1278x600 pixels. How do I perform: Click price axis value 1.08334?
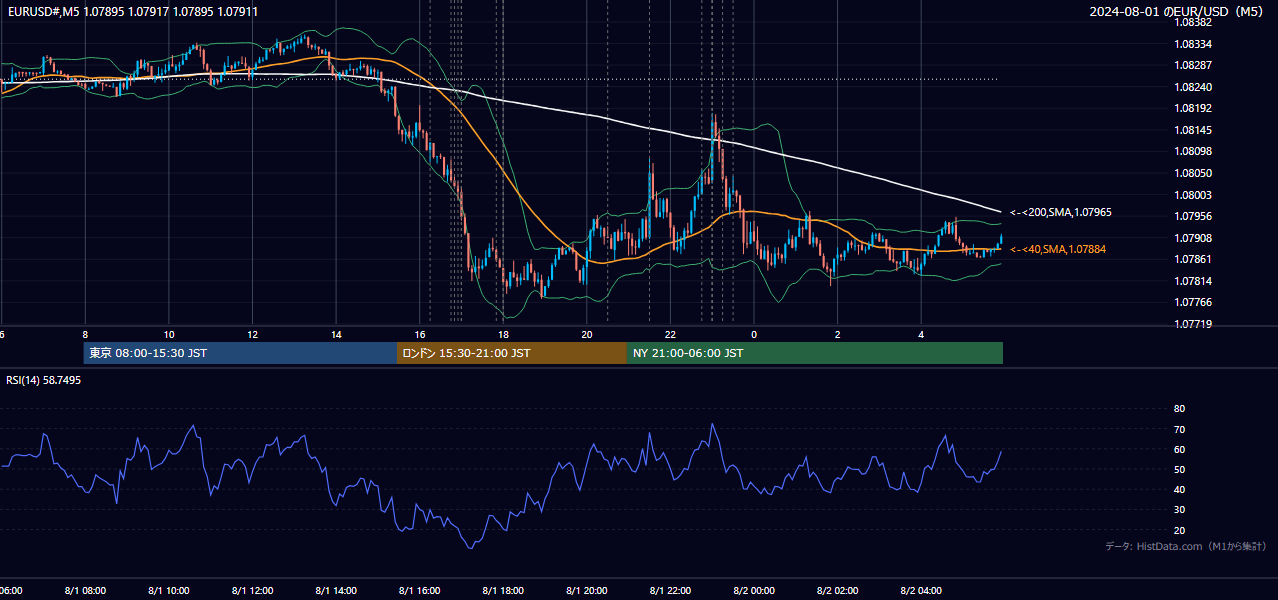pos(1193,44)
